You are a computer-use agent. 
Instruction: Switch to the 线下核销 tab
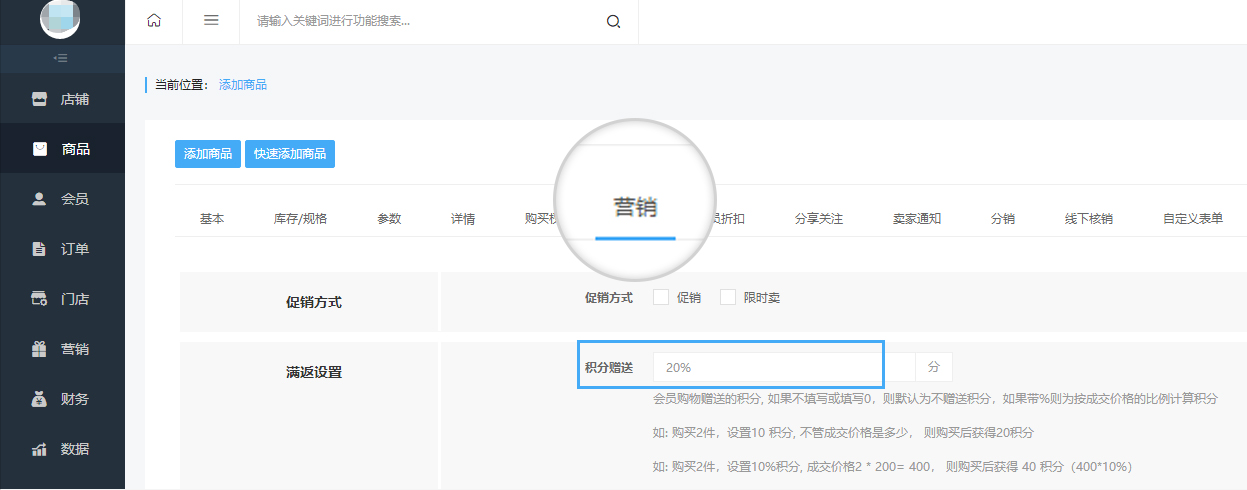1088,219
